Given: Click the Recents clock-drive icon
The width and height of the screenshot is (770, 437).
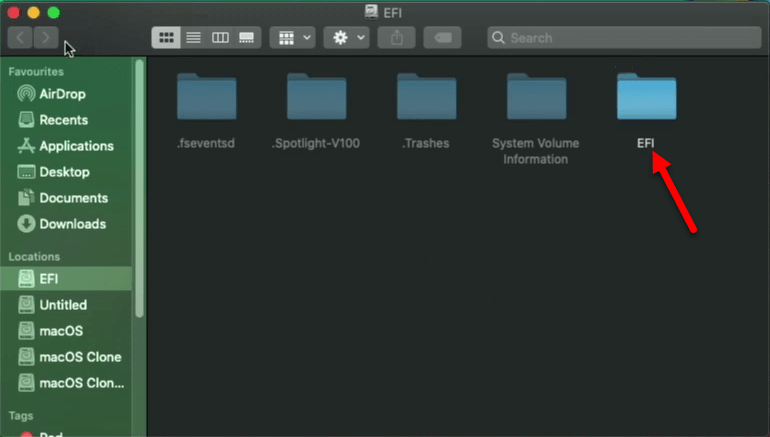Looking at the screenshot, I should tap(26, 119).
